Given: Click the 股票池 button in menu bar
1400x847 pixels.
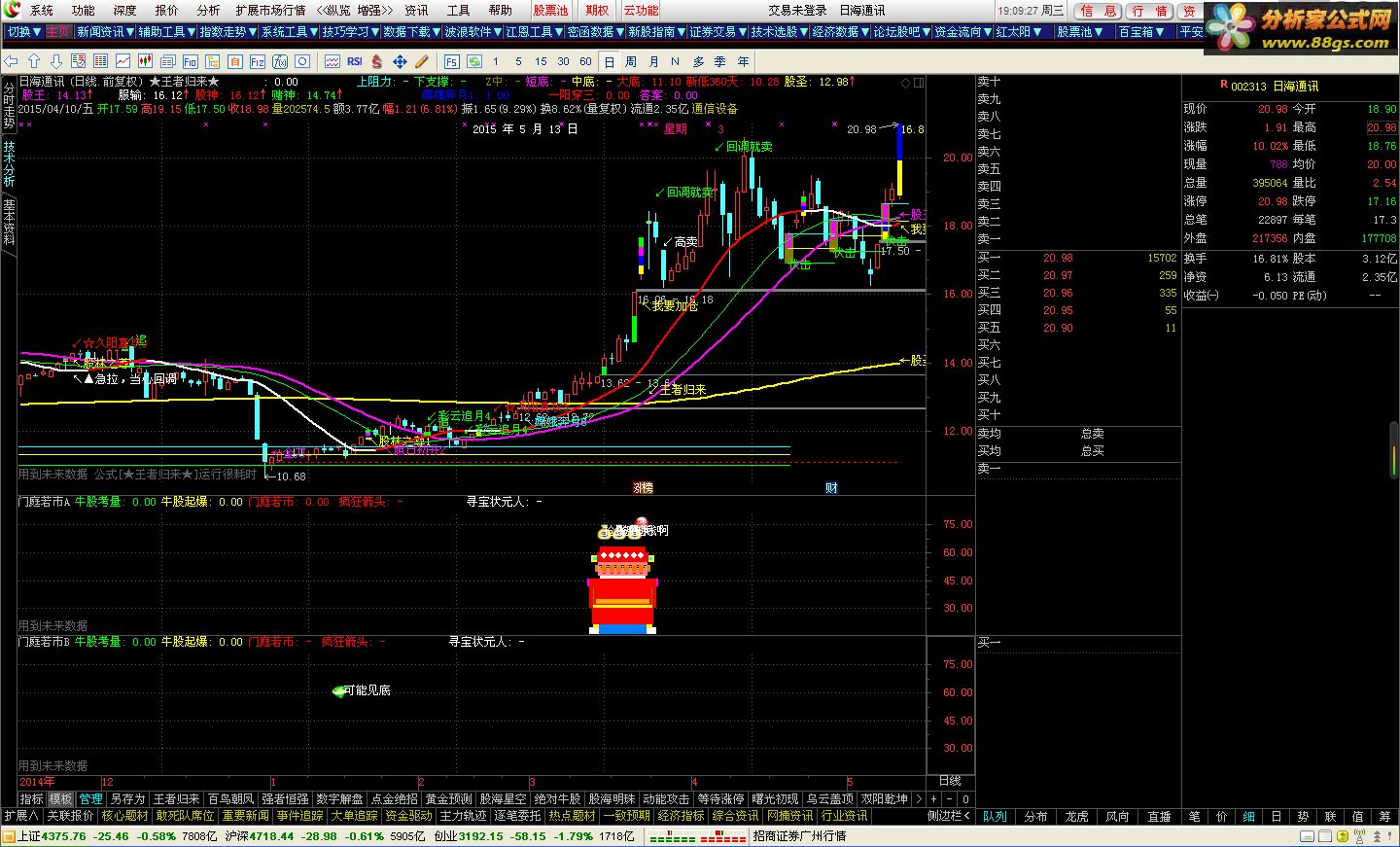Looking at the screenshot, I should tap(550, 10).
